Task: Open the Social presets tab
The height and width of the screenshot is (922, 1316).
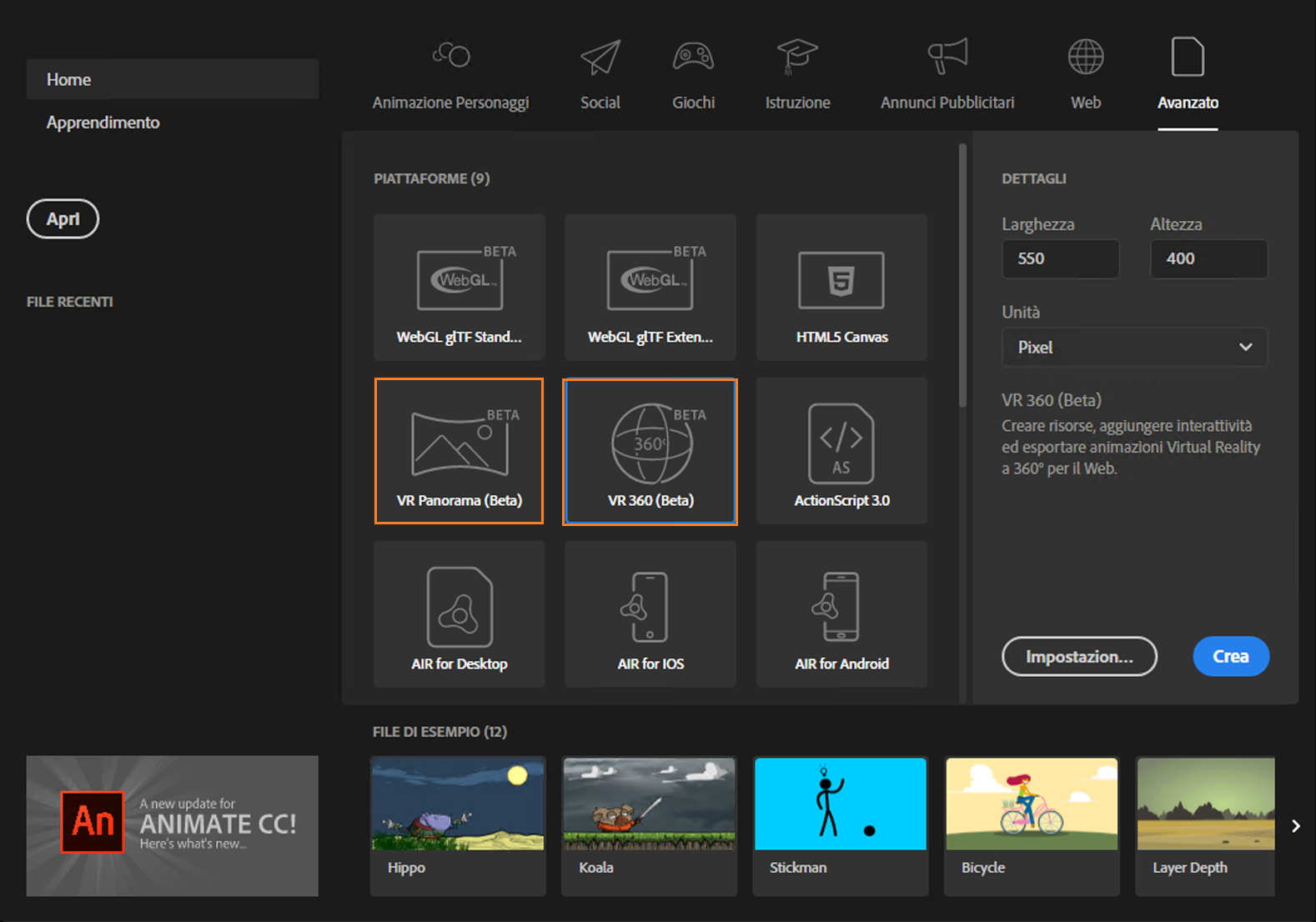Action: tap(600, 75)
